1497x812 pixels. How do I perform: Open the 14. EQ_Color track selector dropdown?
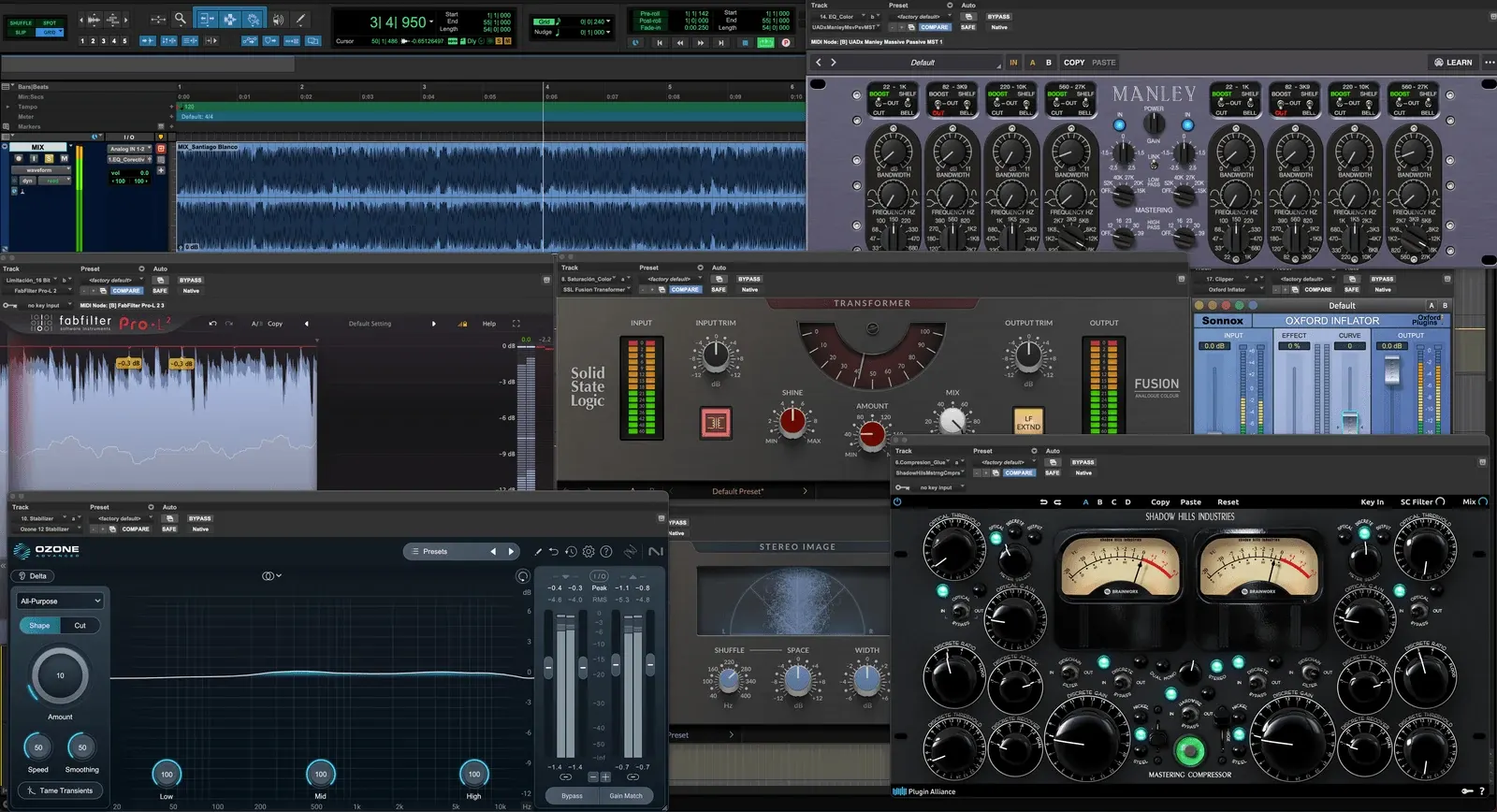point(838,17)
